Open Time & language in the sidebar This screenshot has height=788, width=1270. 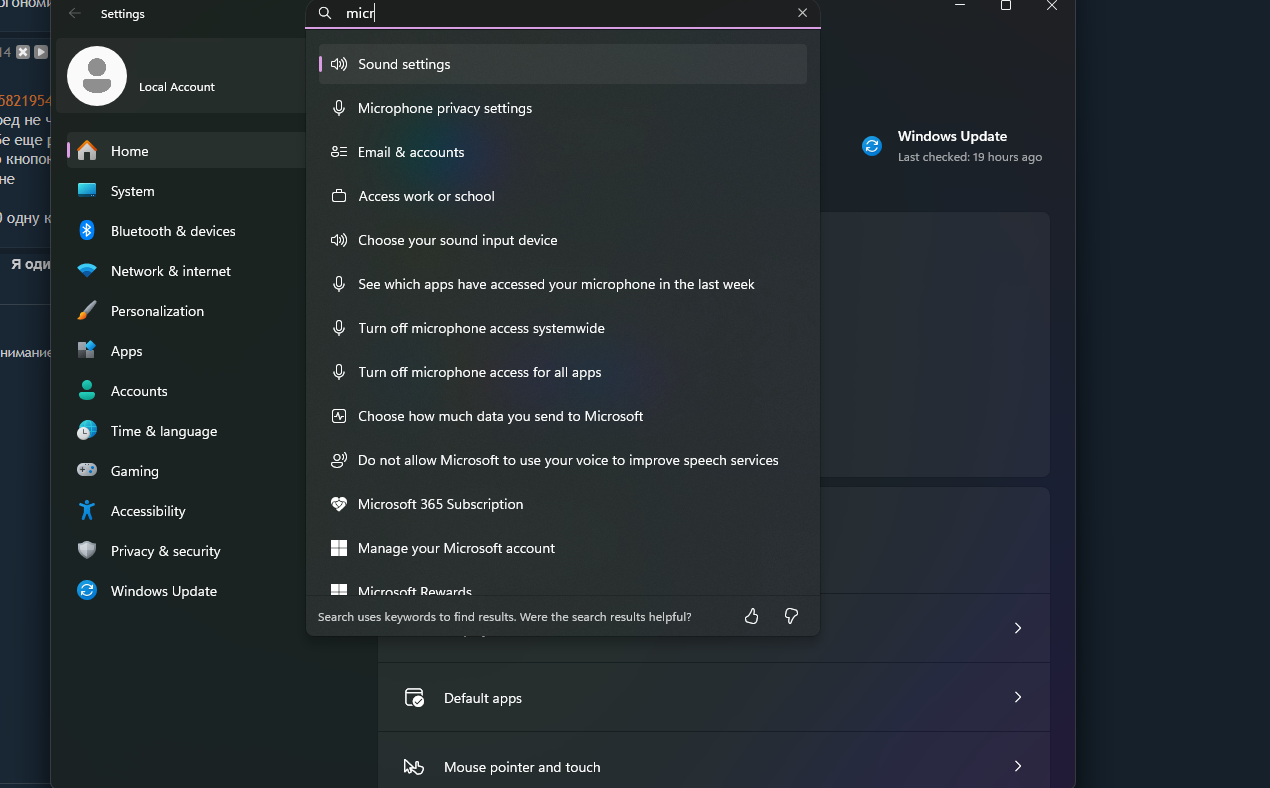[186, 431]
